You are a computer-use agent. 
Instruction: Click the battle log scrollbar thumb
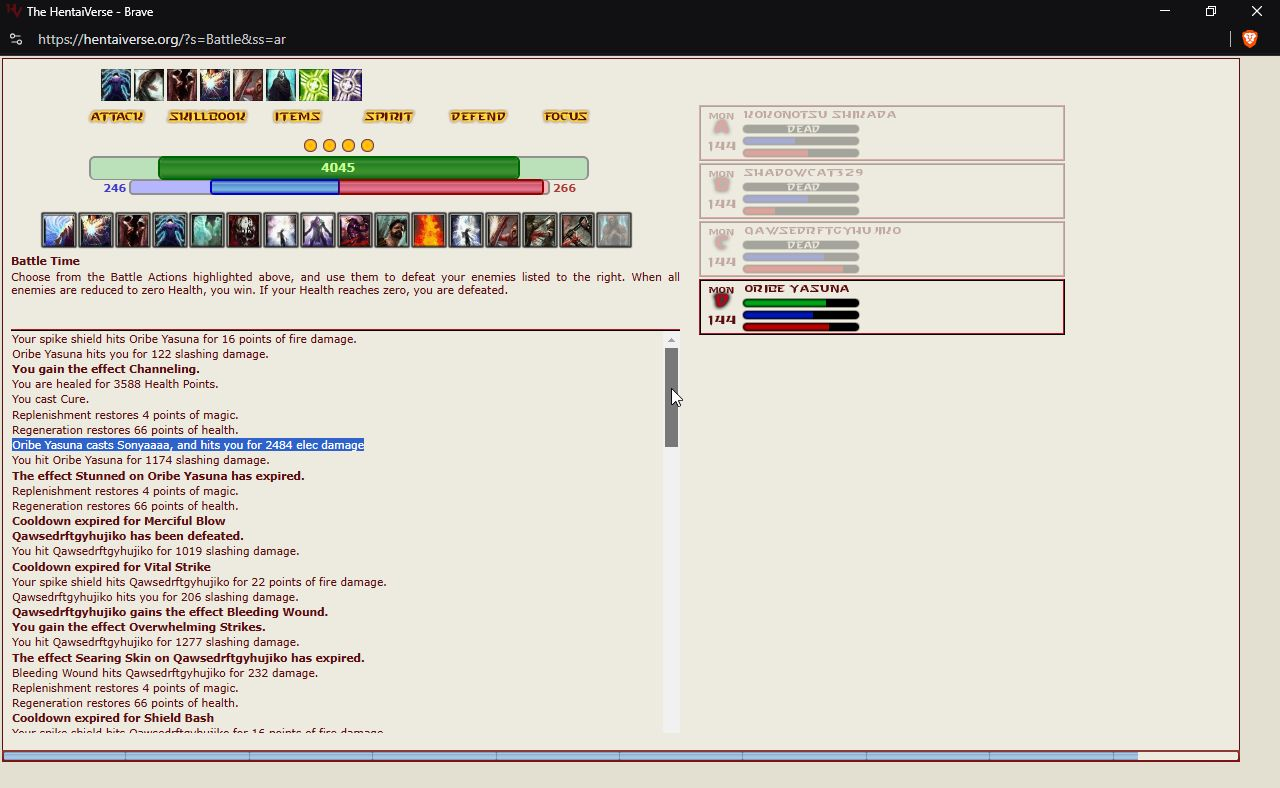click(671, 397)
